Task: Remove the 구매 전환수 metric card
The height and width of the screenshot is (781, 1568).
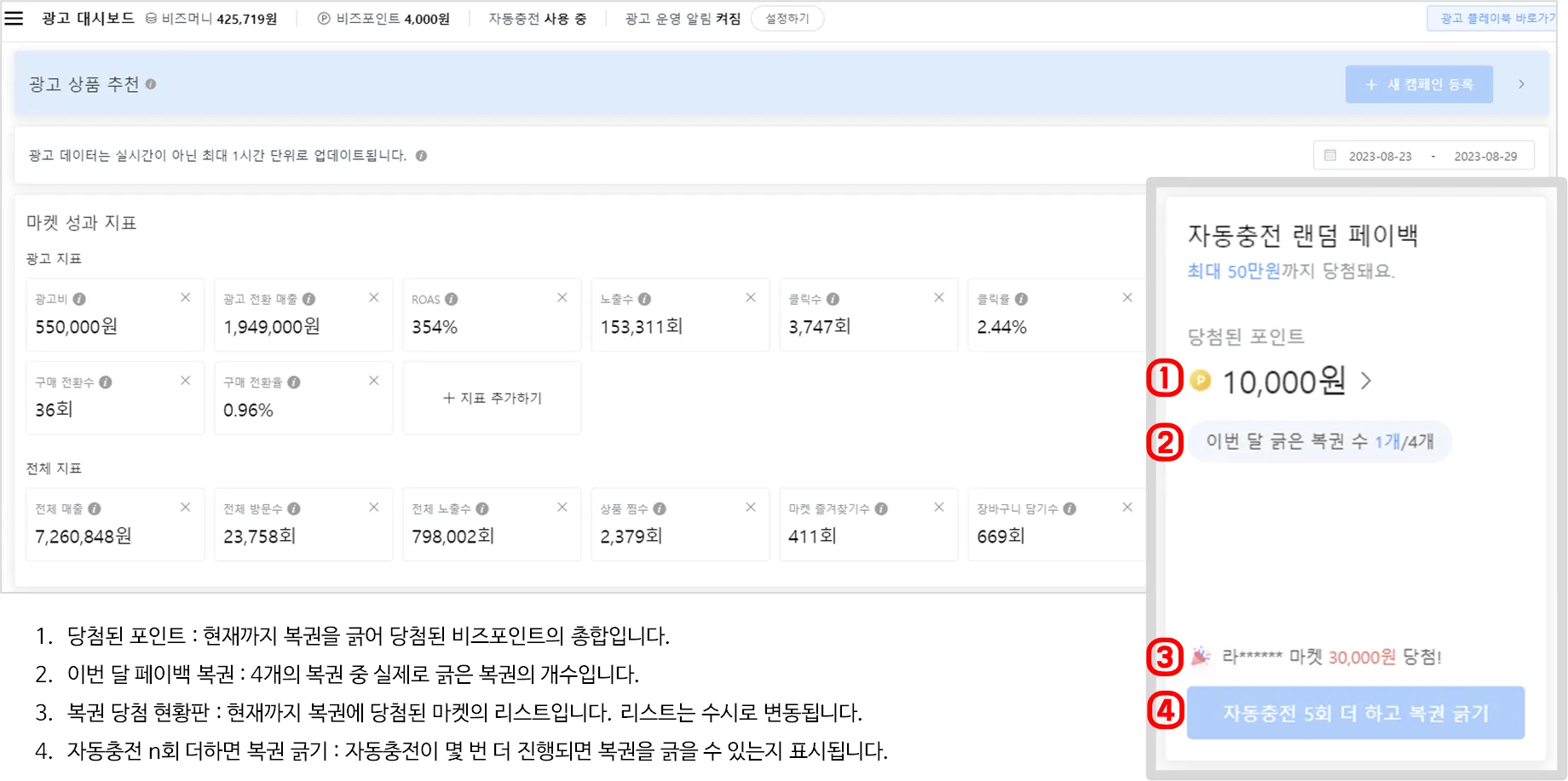Action: pos(185,381)
